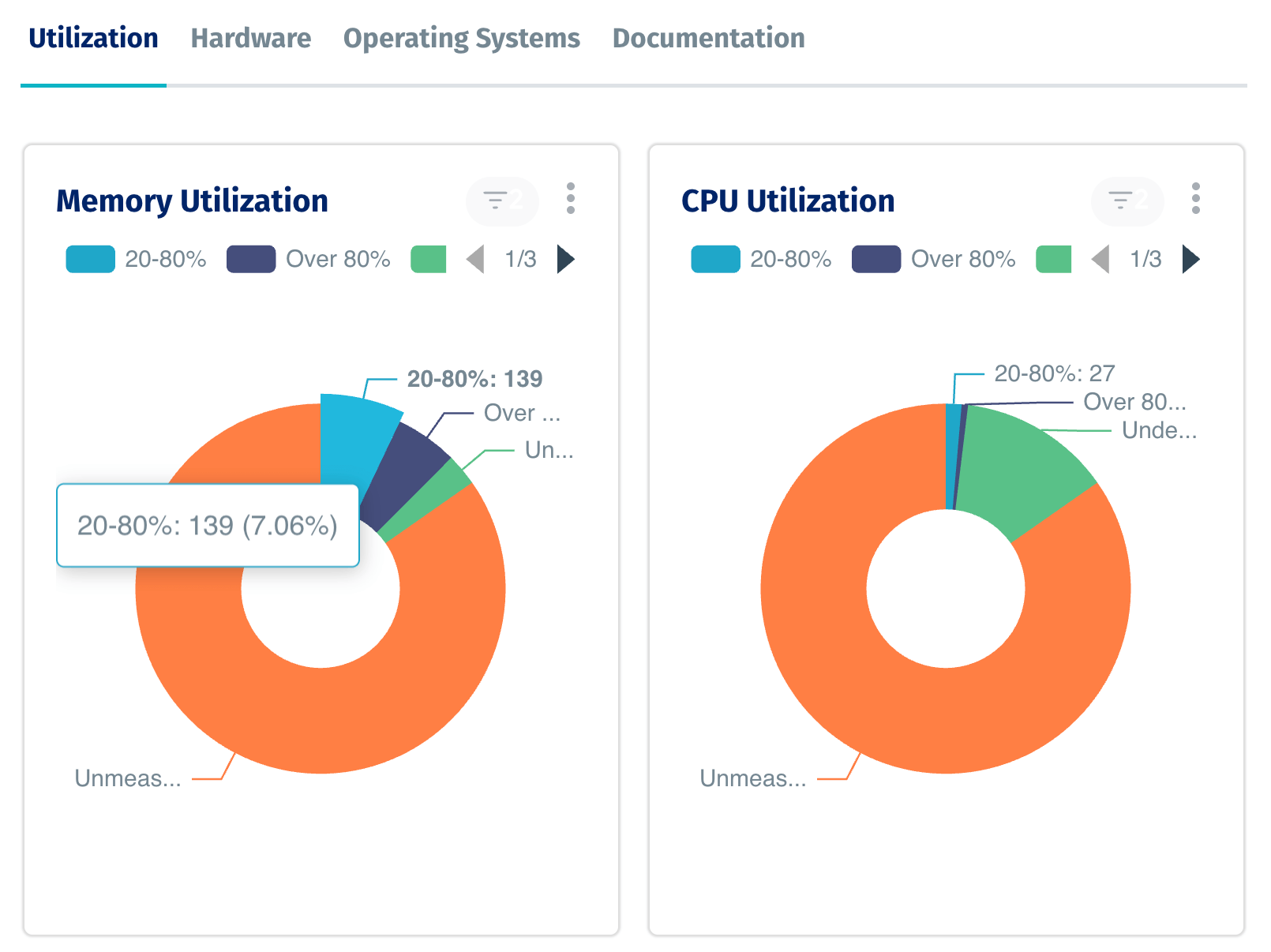Screen dimensions: 1271x952
Task: Select the Utilization tab
Action: pos(93,38)
